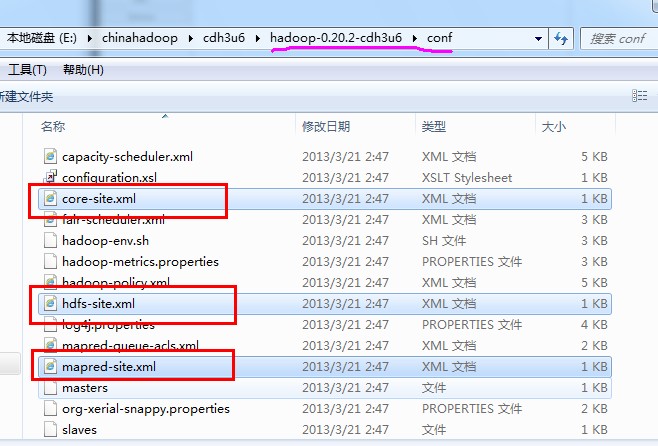The width and height of the screenshot is (658, 446).
Task: Click the capacity-scheduler.xml file icon
Action: click(50, 156)
